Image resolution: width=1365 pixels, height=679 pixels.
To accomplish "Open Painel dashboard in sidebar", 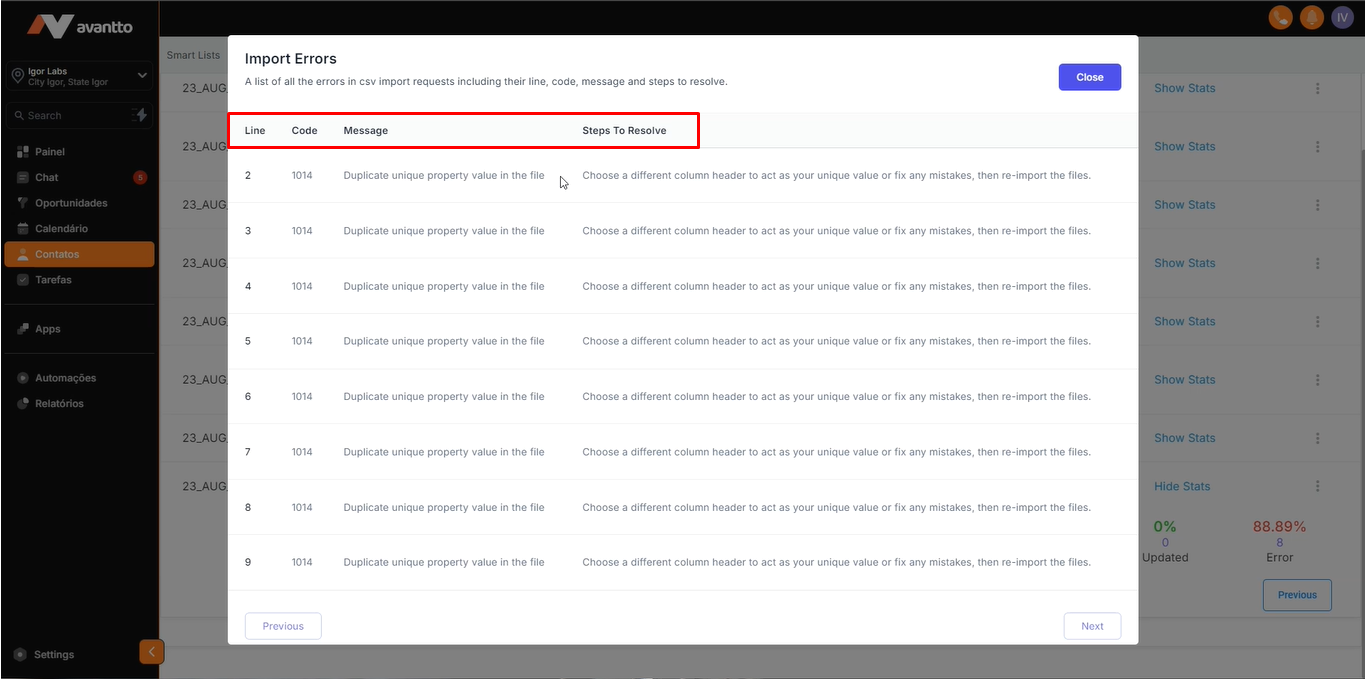I will 50,152.
